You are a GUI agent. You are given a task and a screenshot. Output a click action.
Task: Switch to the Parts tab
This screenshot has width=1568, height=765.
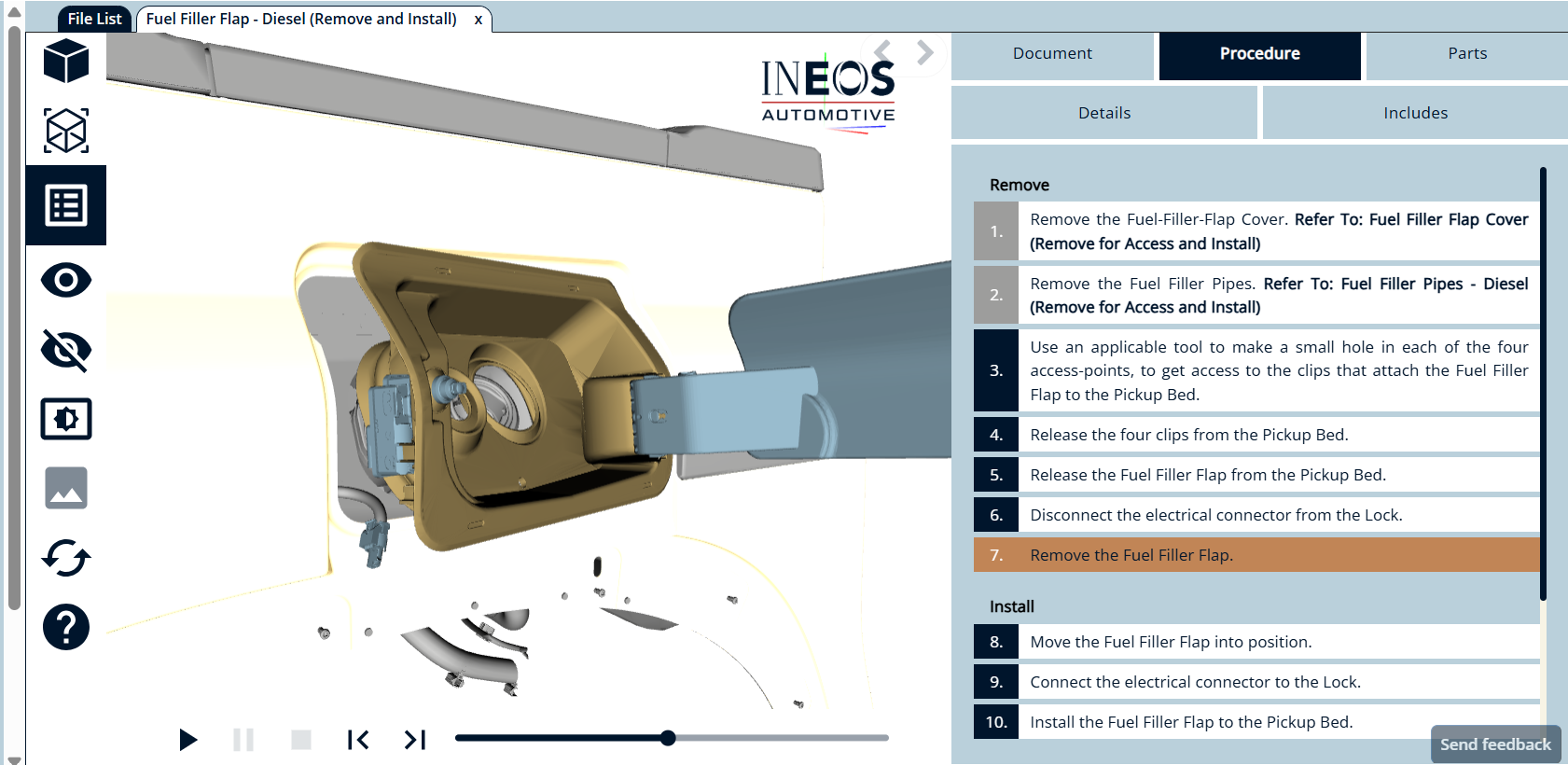1466,54
